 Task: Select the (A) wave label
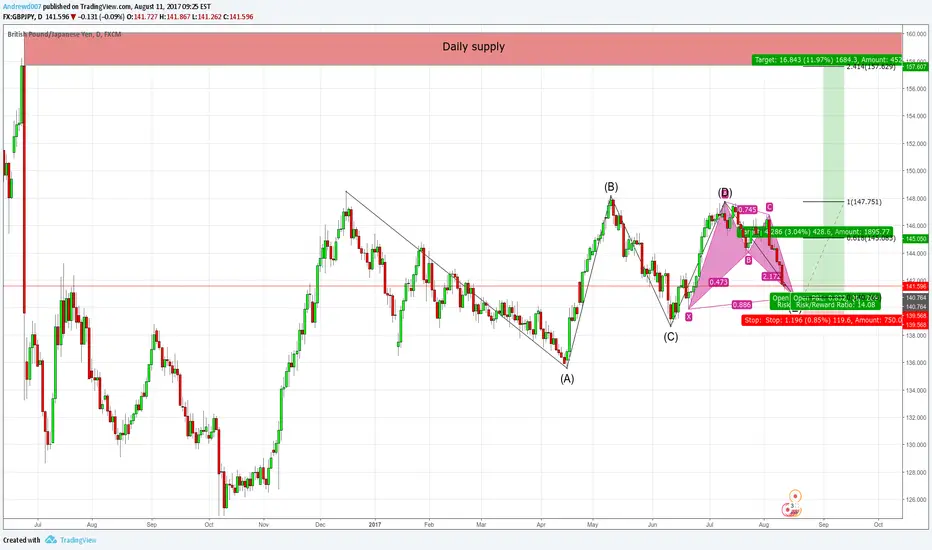click(567, 379)
